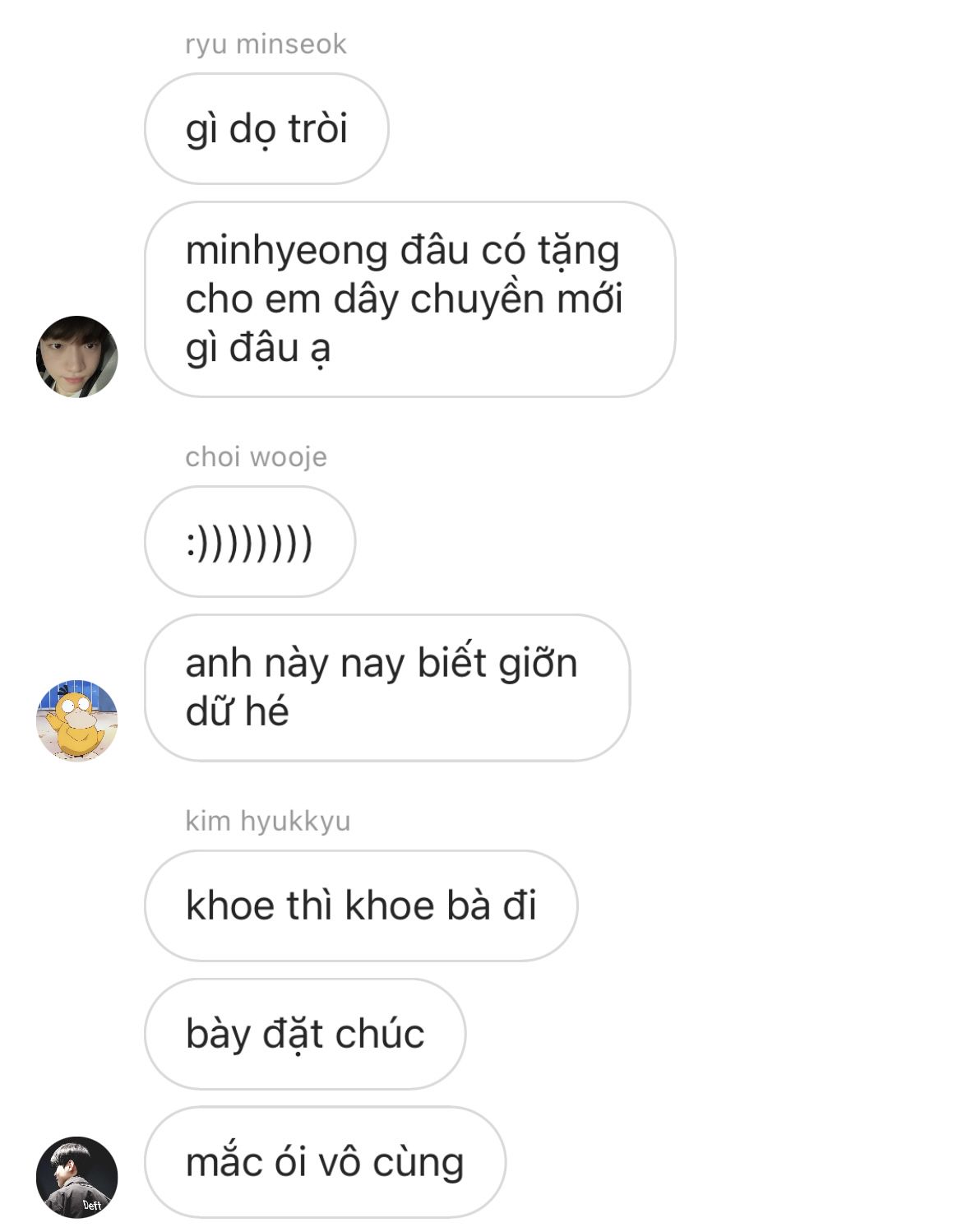
Task: Tap the Psyduck avatar of choi wooje
Action: pos(77,720)
